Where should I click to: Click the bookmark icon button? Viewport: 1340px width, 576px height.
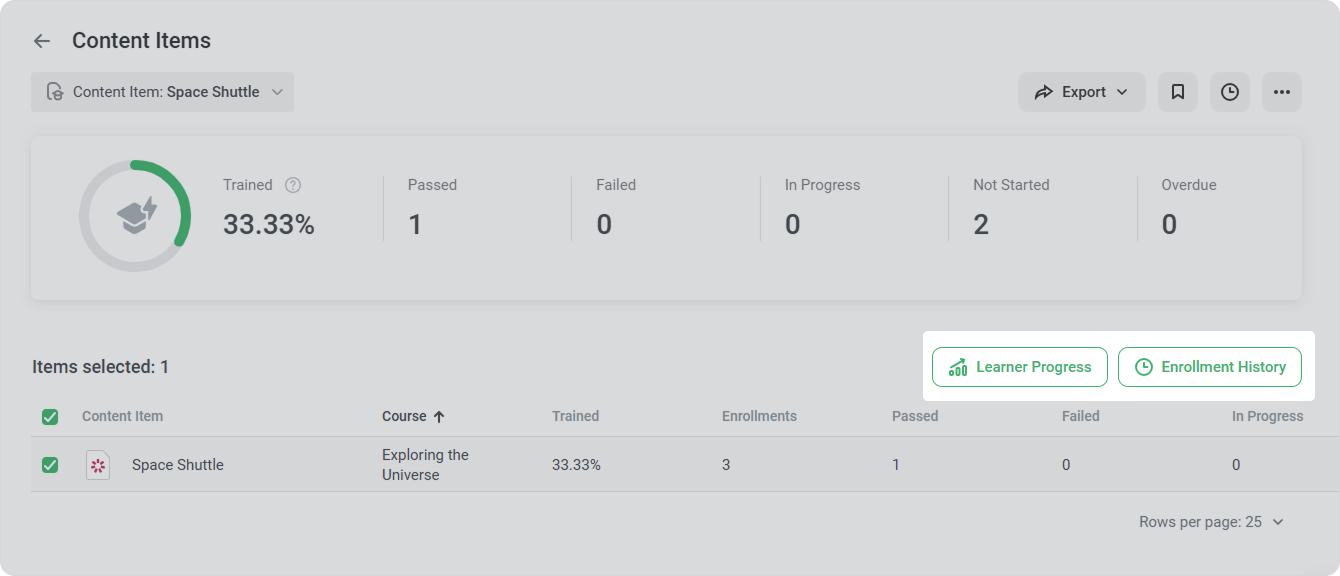click(1178, 92)
